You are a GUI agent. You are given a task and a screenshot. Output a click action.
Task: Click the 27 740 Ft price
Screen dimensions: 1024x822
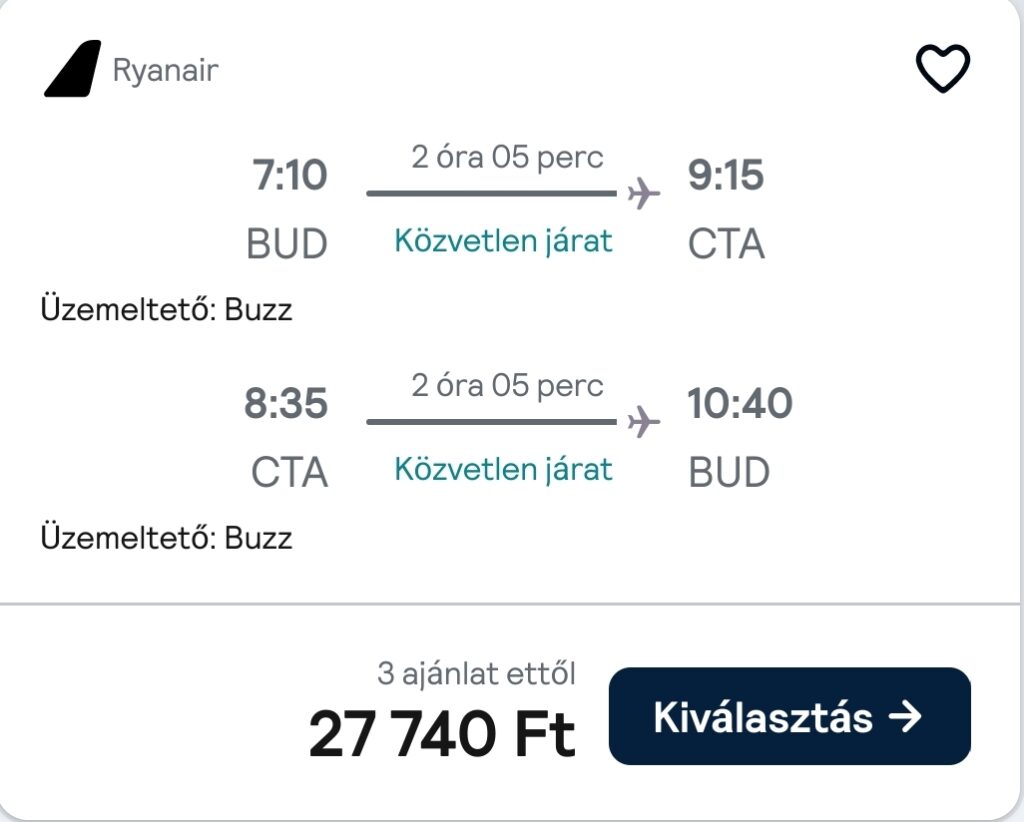(442, 735)
